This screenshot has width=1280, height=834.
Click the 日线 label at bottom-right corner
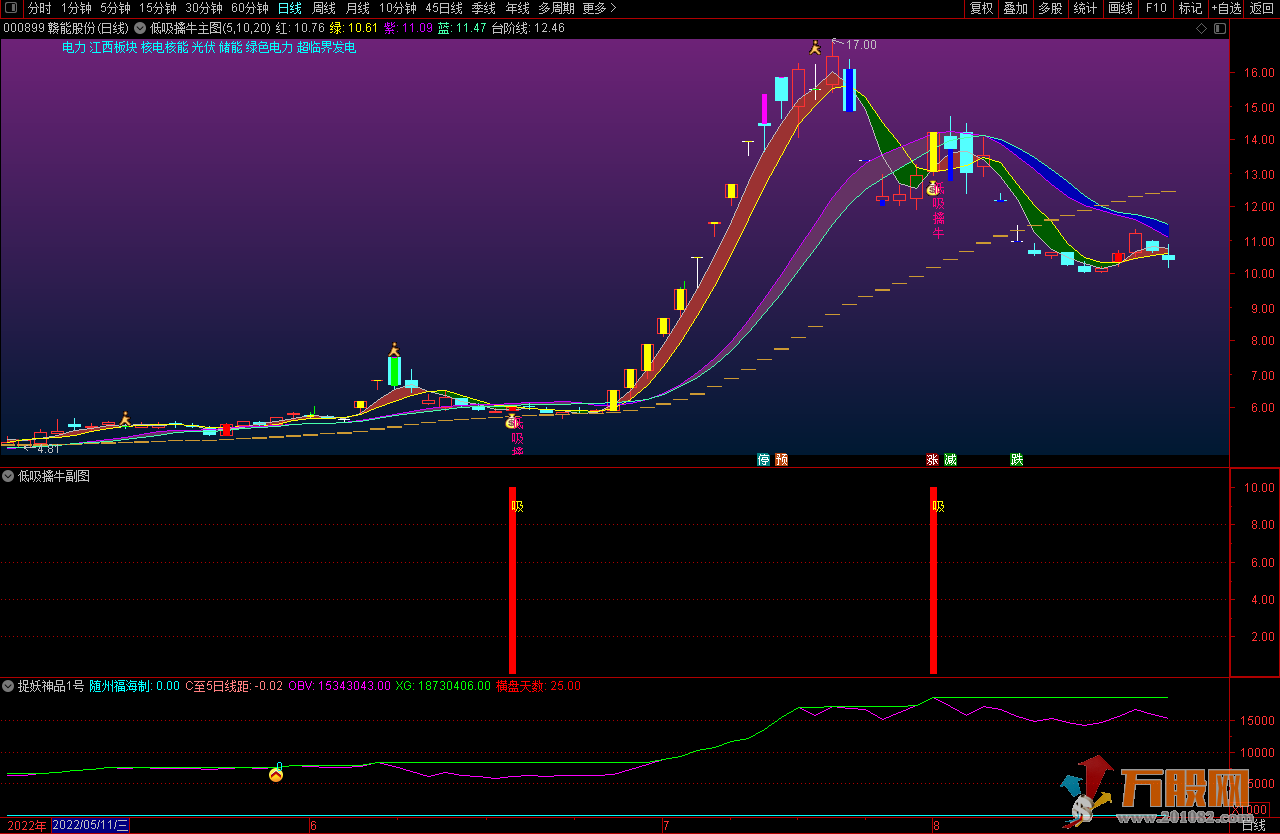tap(1253, 826)
